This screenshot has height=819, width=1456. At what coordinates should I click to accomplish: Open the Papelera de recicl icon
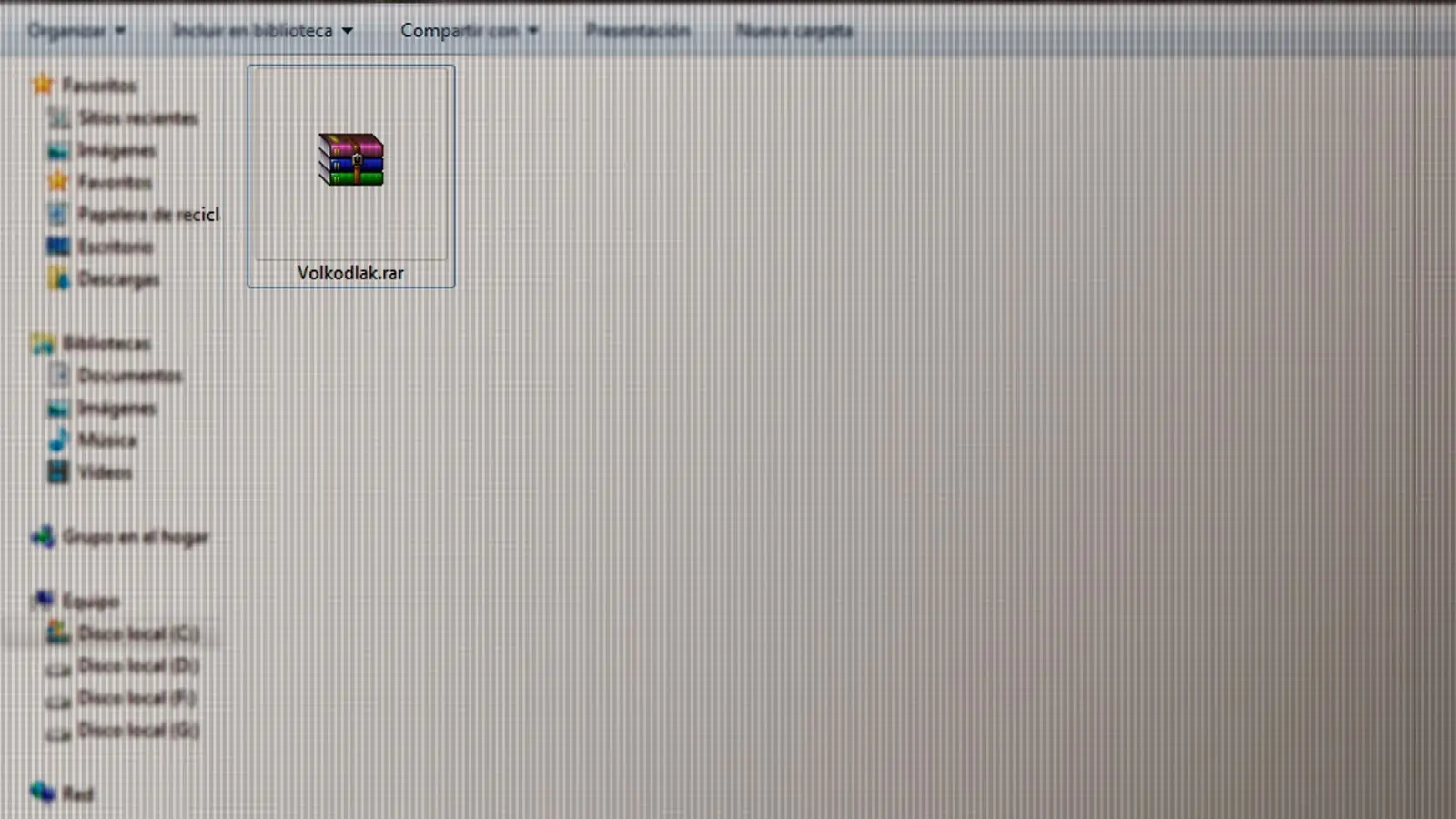point(58,215)
